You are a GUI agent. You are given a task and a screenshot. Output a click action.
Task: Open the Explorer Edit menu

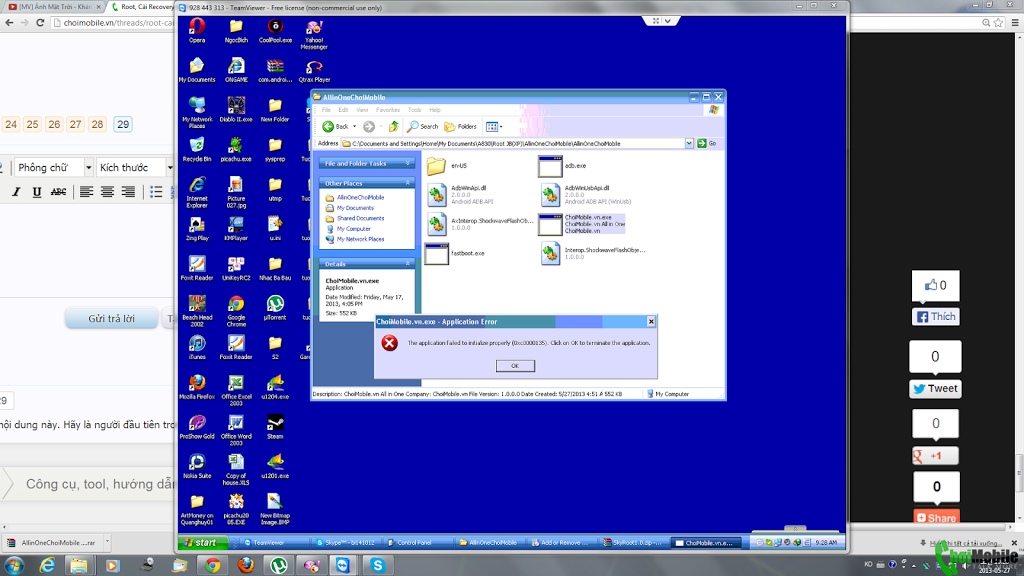pos(343,110)
